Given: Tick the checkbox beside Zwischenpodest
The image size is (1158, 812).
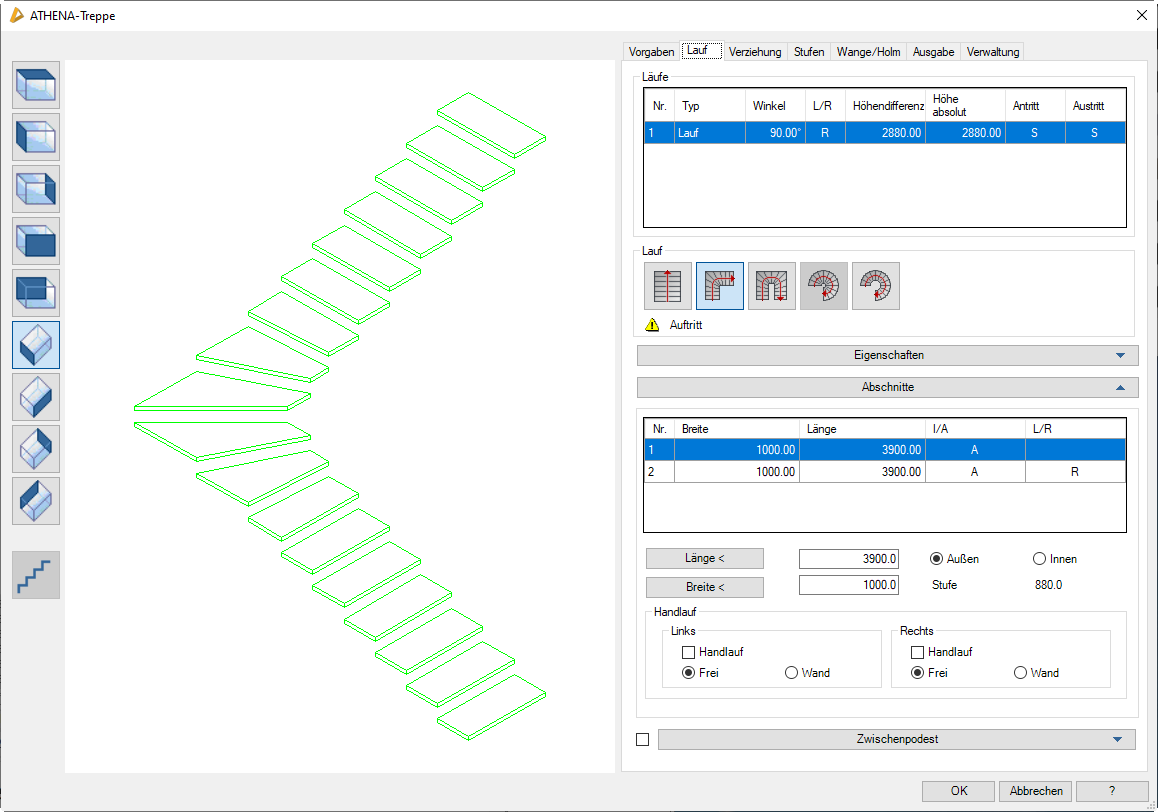Looking at the screenshot, I should pyautogui.click(x=643, y=740).
